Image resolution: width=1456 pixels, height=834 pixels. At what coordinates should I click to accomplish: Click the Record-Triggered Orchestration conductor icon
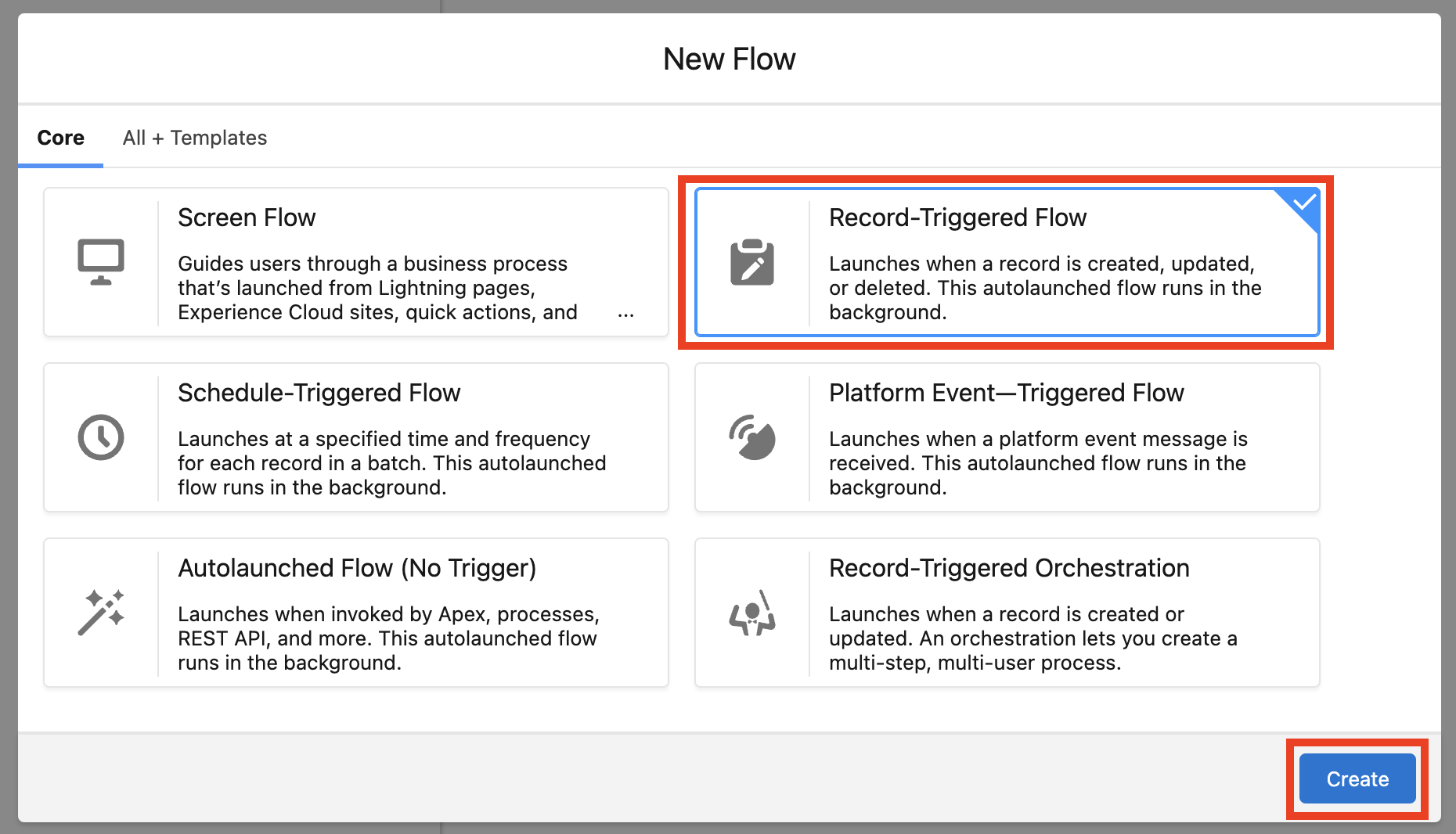pos(752,613)
